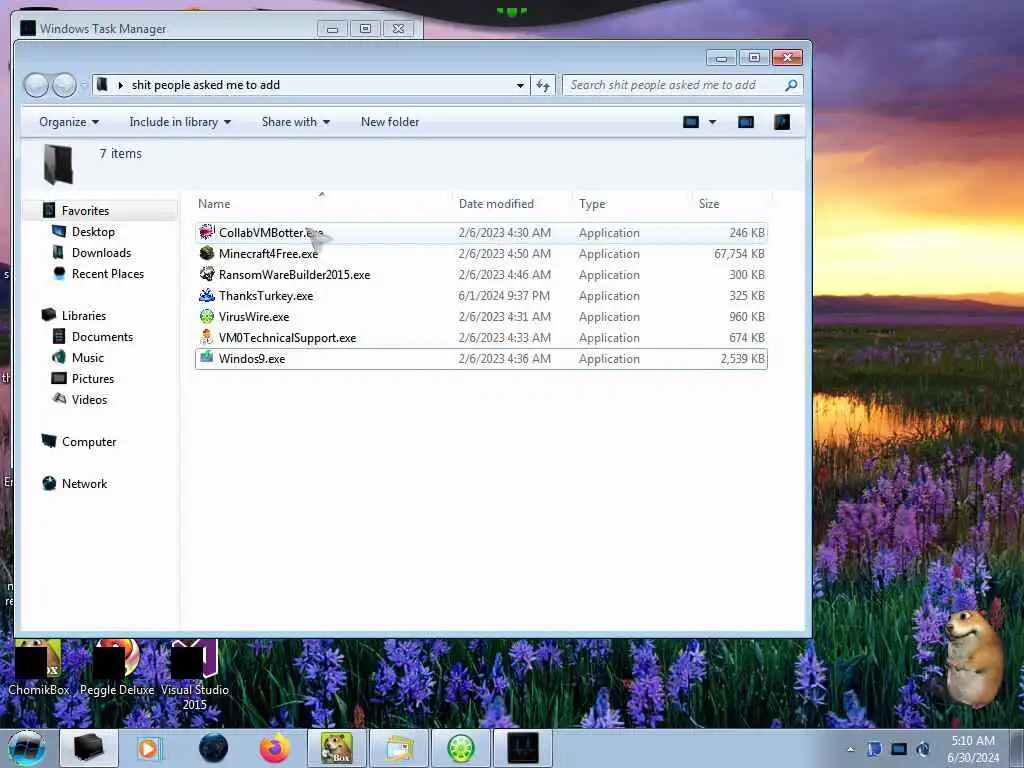The width and height of the screenshot is (1024, 768).
Task: Open Recent Places in navigation pane
Action: pos(108,274)
